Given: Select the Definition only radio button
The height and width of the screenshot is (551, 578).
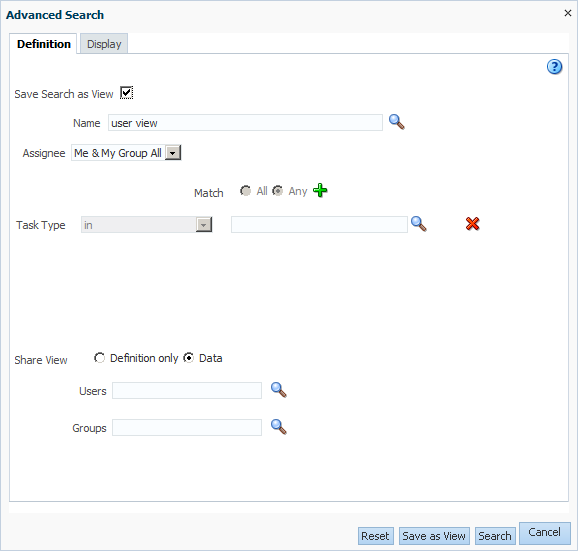Looking at the screenshot, I should (x=99, y=358).
